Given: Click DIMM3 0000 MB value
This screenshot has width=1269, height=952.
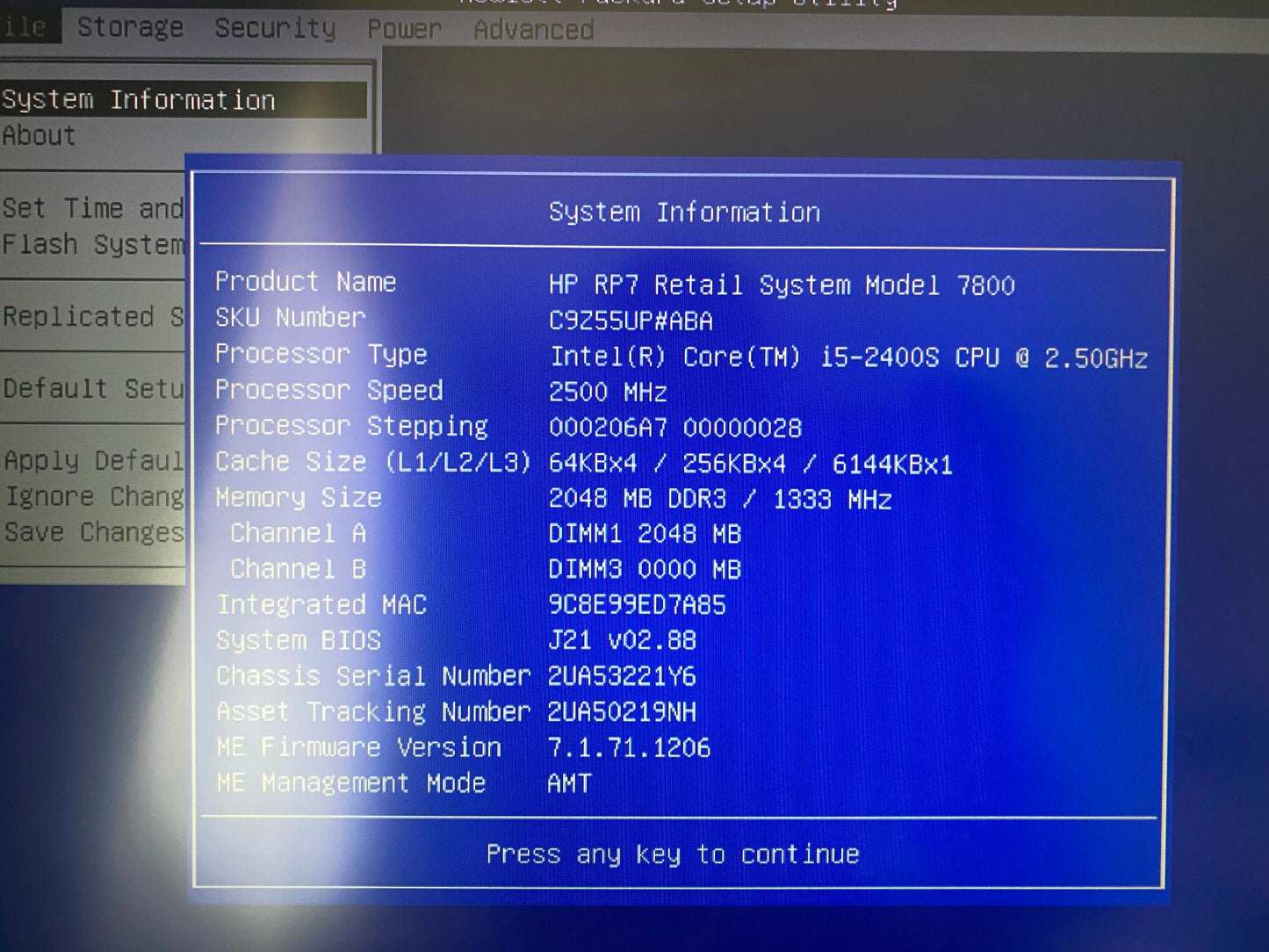Looking at the screenshot, I should click(645, 569).
